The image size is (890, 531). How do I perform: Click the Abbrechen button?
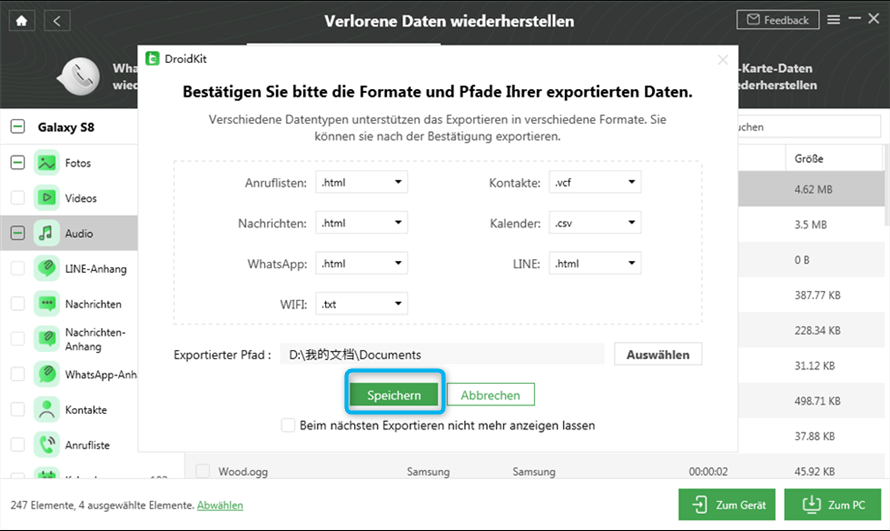tap(490, 395)
